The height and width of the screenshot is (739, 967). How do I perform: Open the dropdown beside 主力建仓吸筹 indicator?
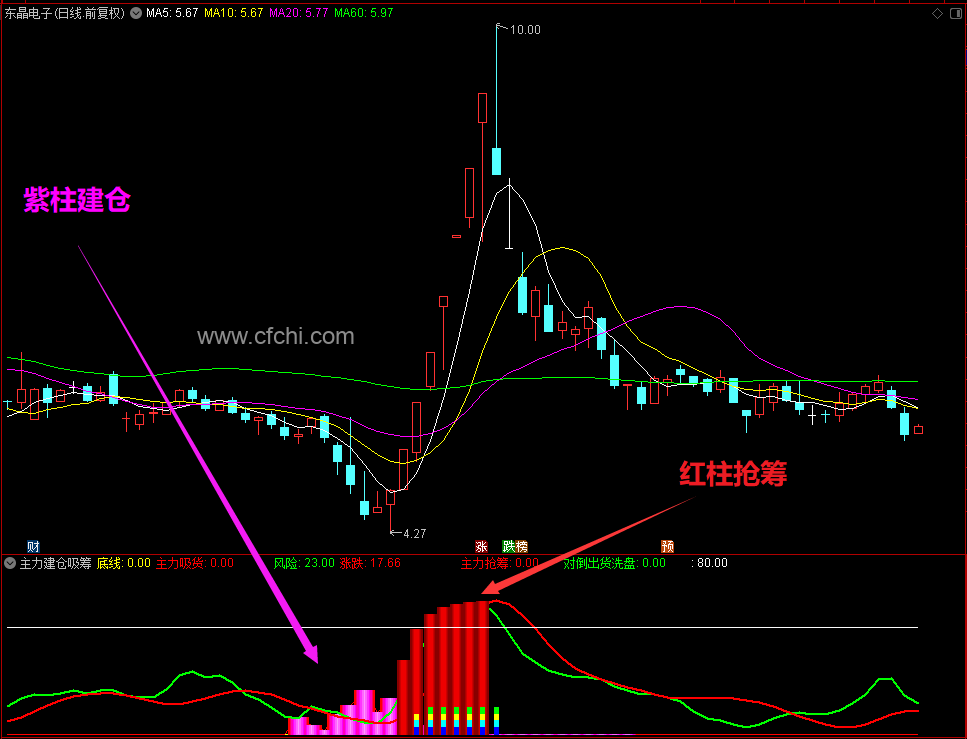(10, 563)
